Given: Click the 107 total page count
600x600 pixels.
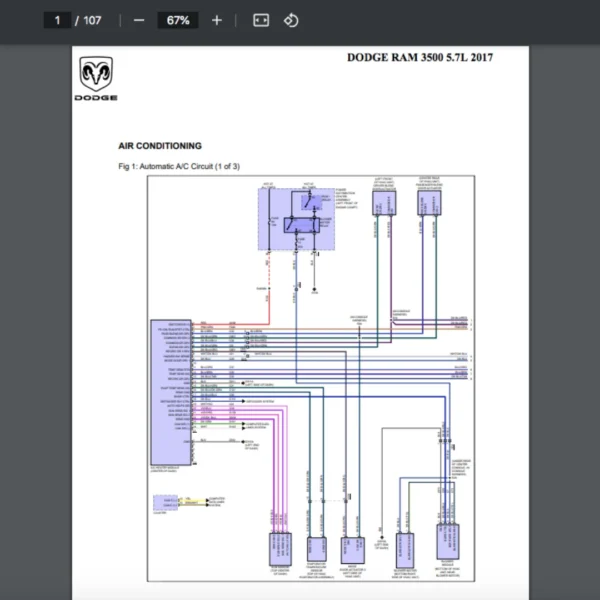Looking at the screenshot, I should coord(92,20).
